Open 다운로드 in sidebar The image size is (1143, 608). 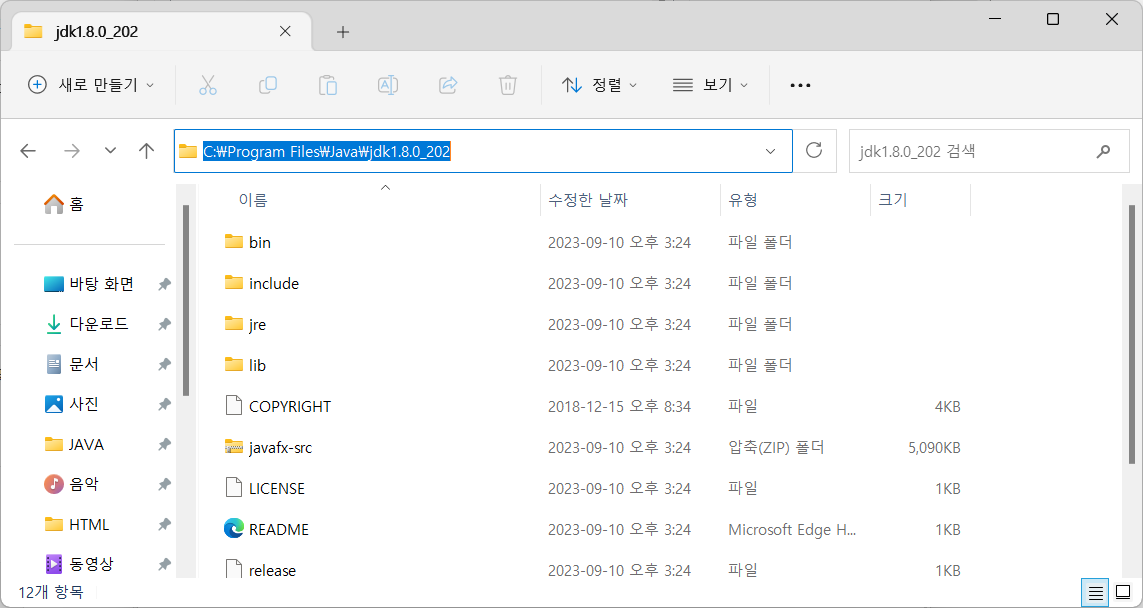87,324
